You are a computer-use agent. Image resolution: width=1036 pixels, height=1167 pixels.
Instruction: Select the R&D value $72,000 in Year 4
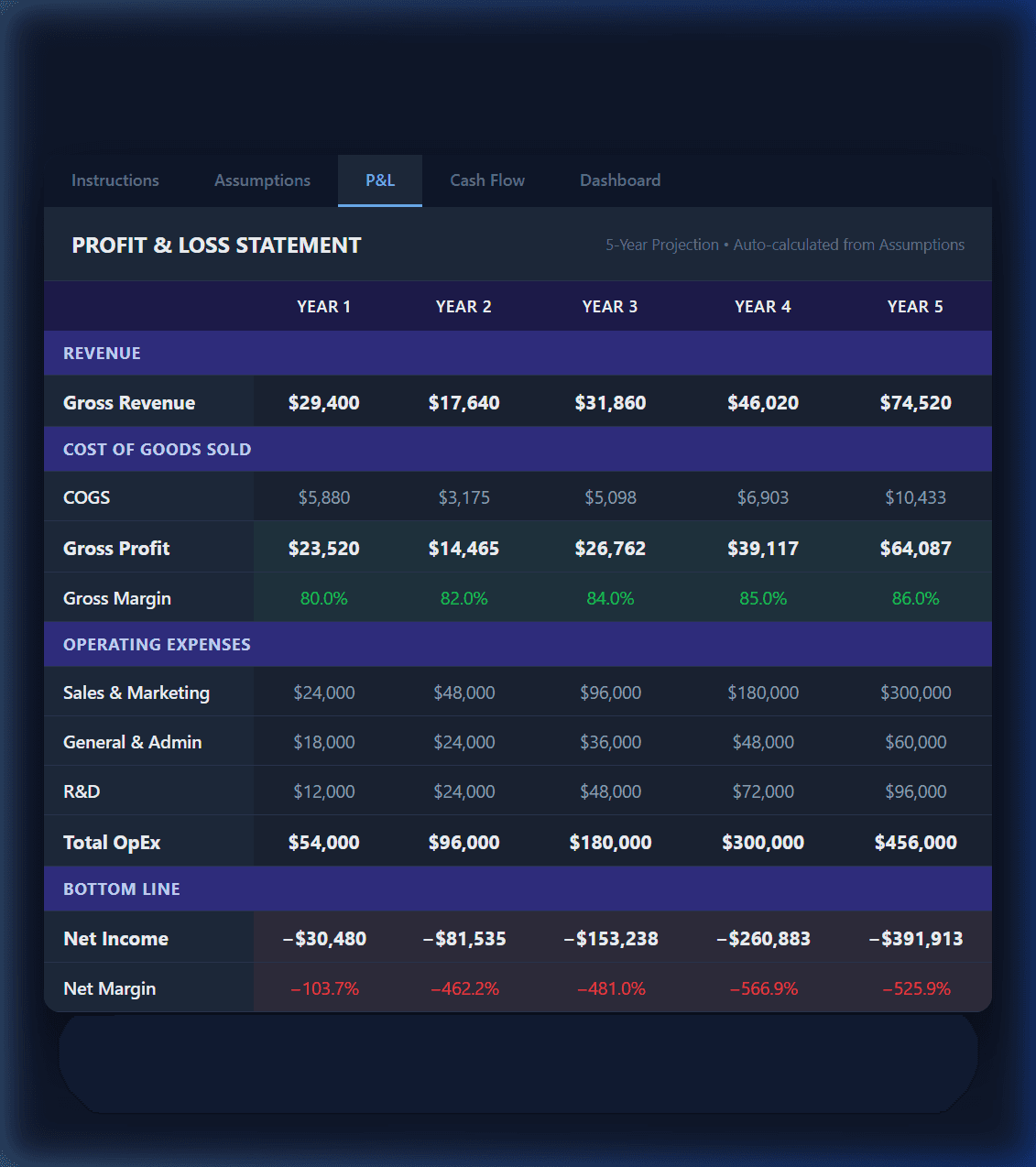pyautogui.click(x=763, y=791)
